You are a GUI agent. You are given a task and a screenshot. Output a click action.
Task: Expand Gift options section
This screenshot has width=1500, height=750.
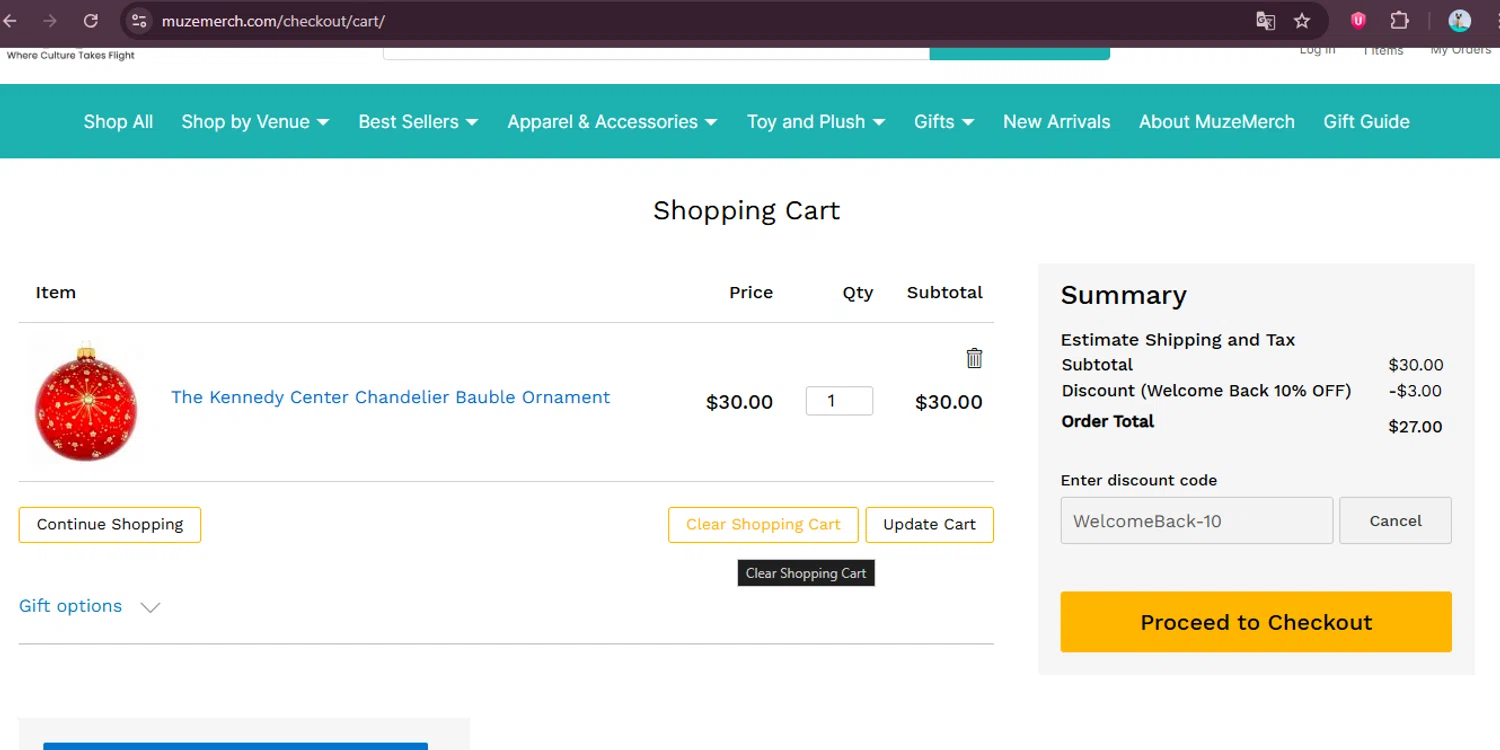90,606
